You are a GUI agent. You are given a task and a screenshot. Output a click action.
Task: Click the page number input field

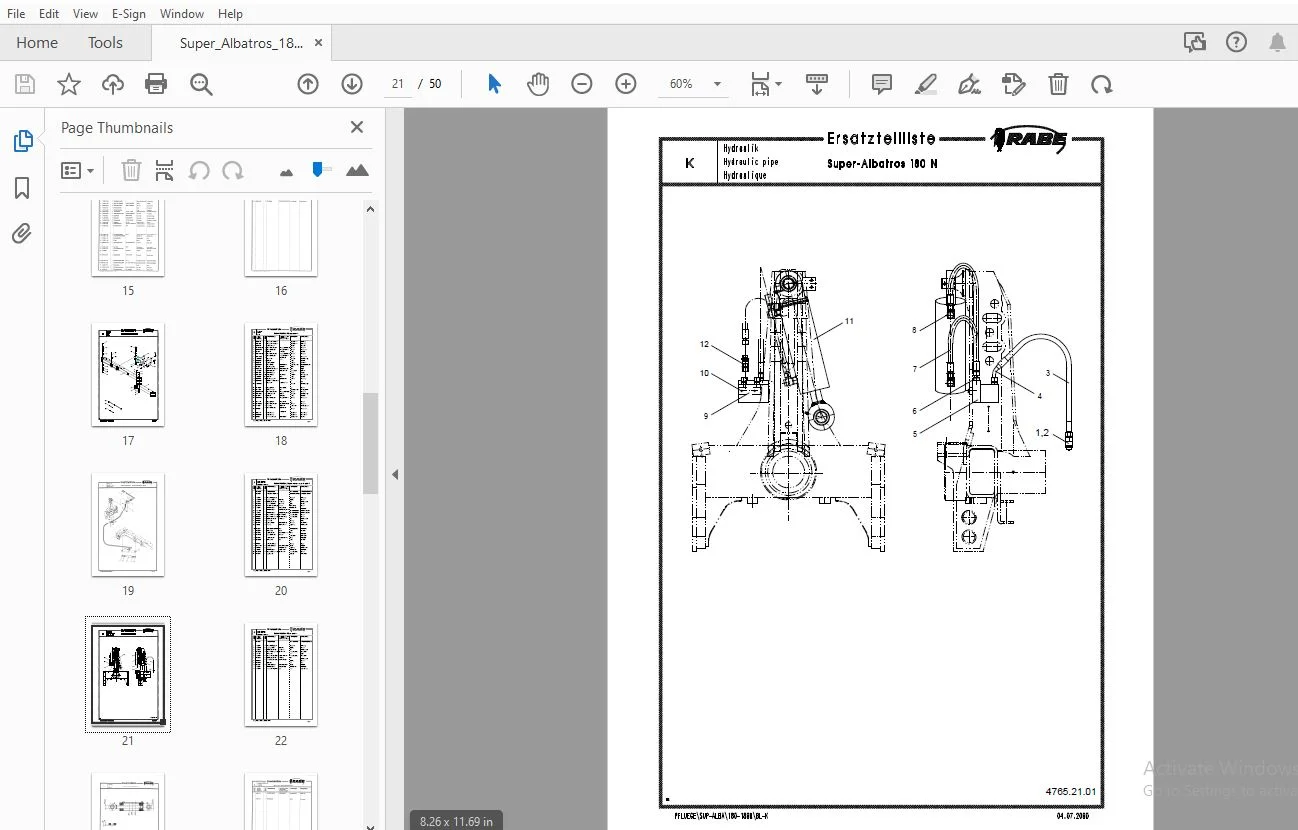[398, 85]
